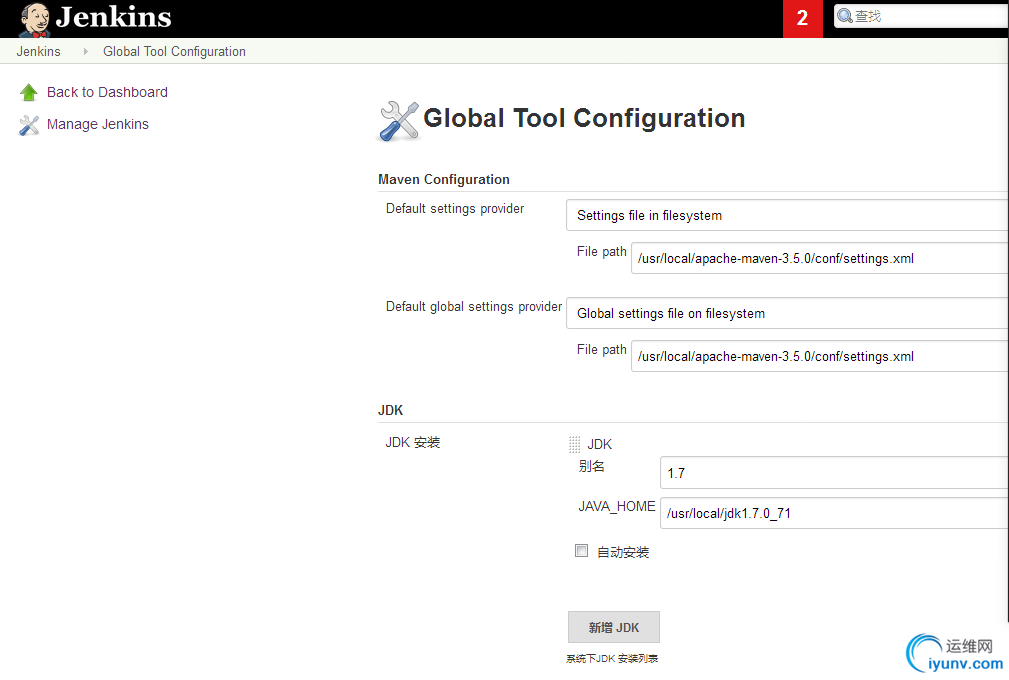Click the JAVA_HOME input field
This screenshot has height=680, width=1009.
(x=834, y=513)
